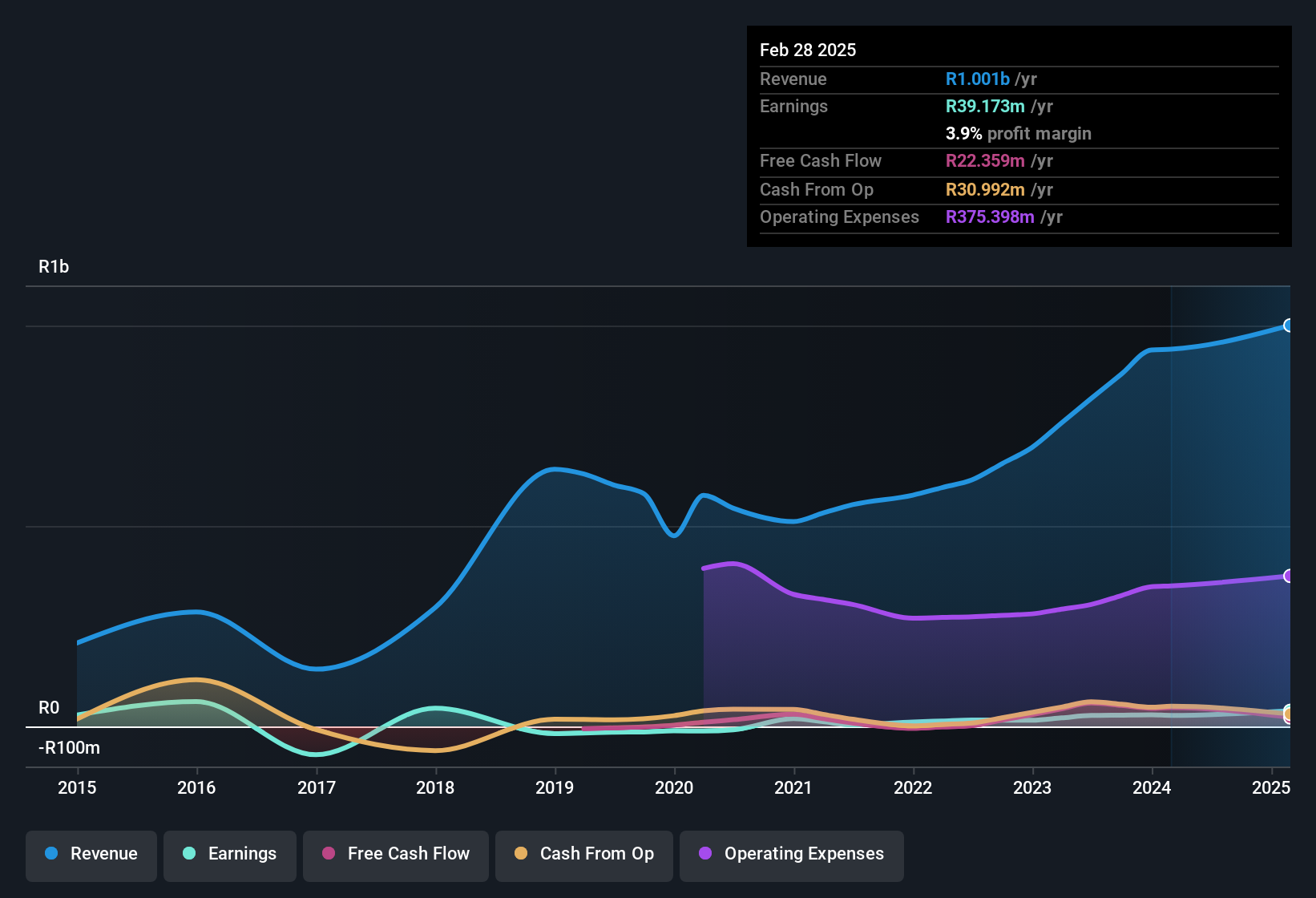Screen dimensions: 1316x898
Task: Click the R1b y-axis label
Action: (54, 267)
